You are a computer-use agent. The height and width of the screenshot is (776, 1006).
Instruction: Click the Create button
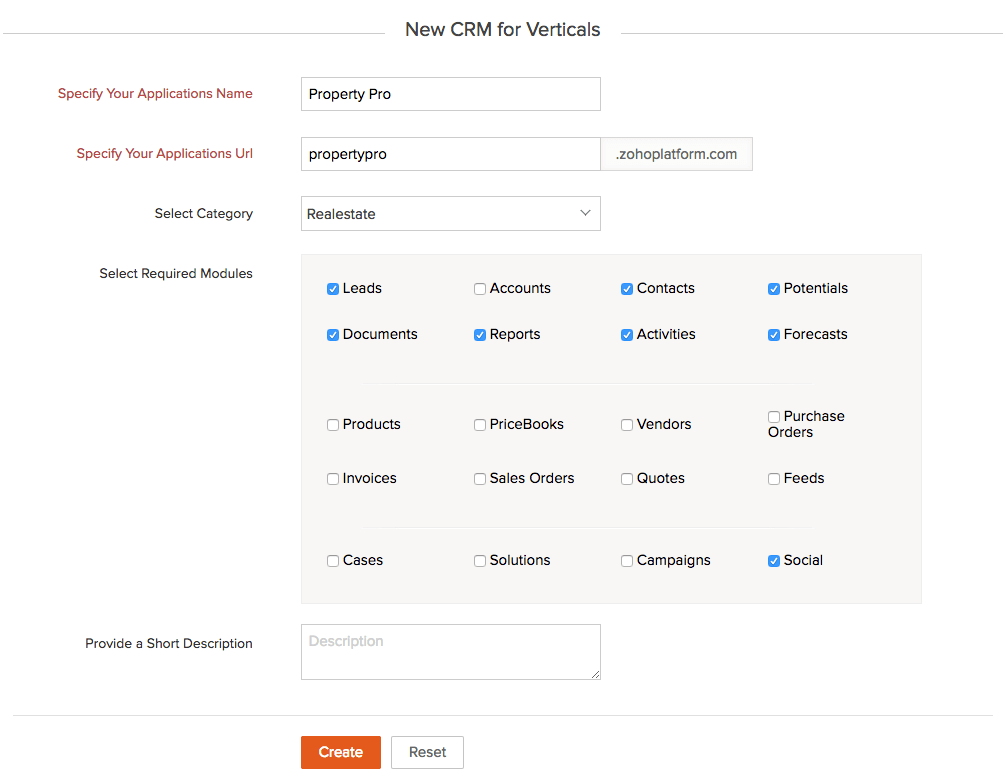(x=341, y=752)
